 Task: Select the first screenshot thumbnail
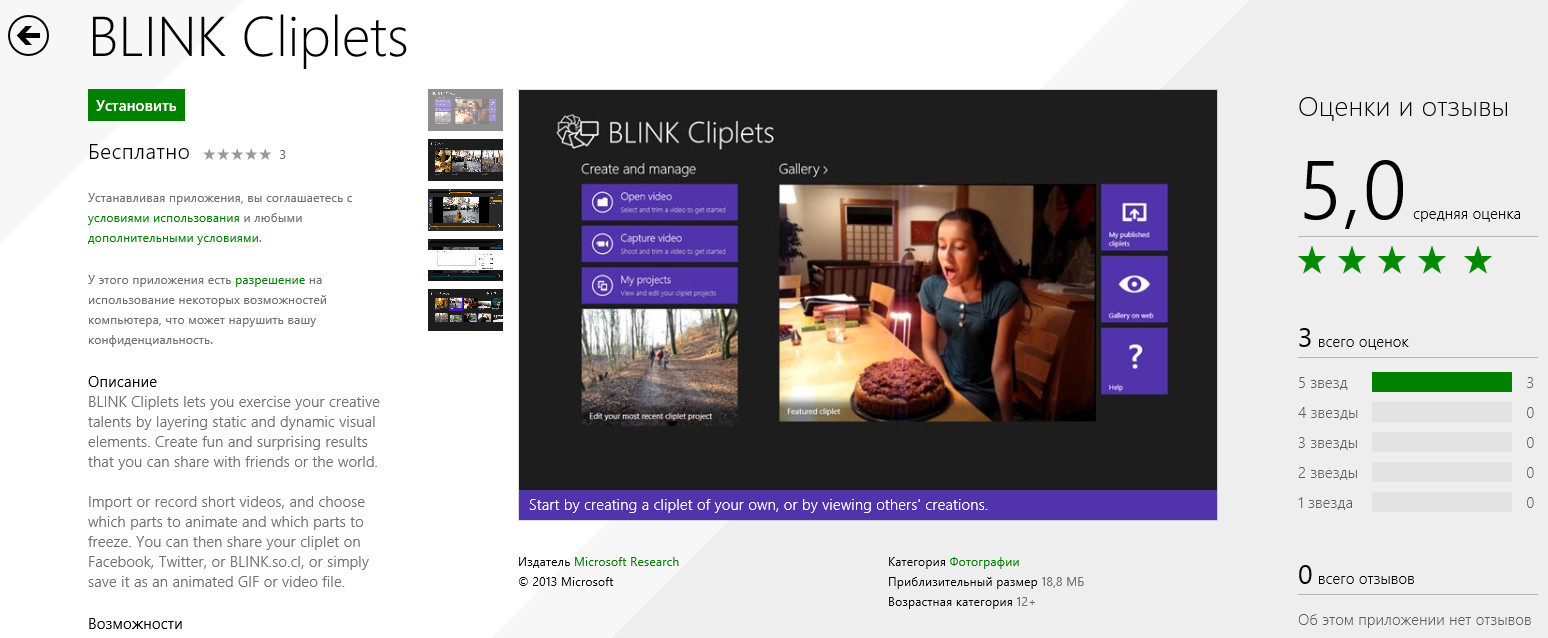[x=465, y=110]
